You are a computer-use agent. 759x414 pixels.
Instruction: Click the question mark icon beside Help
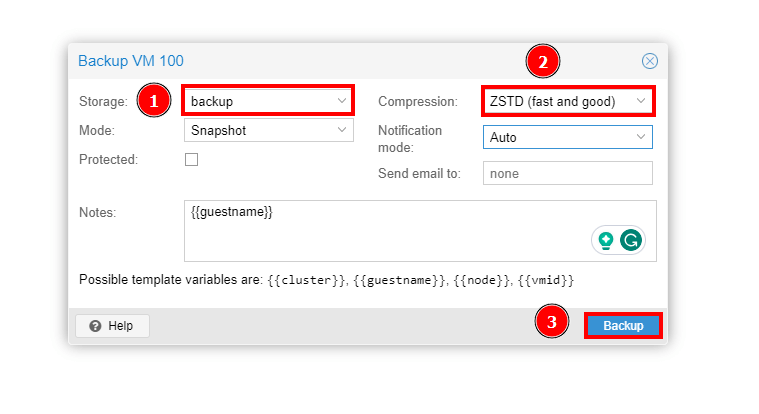[x=95, y=326]
